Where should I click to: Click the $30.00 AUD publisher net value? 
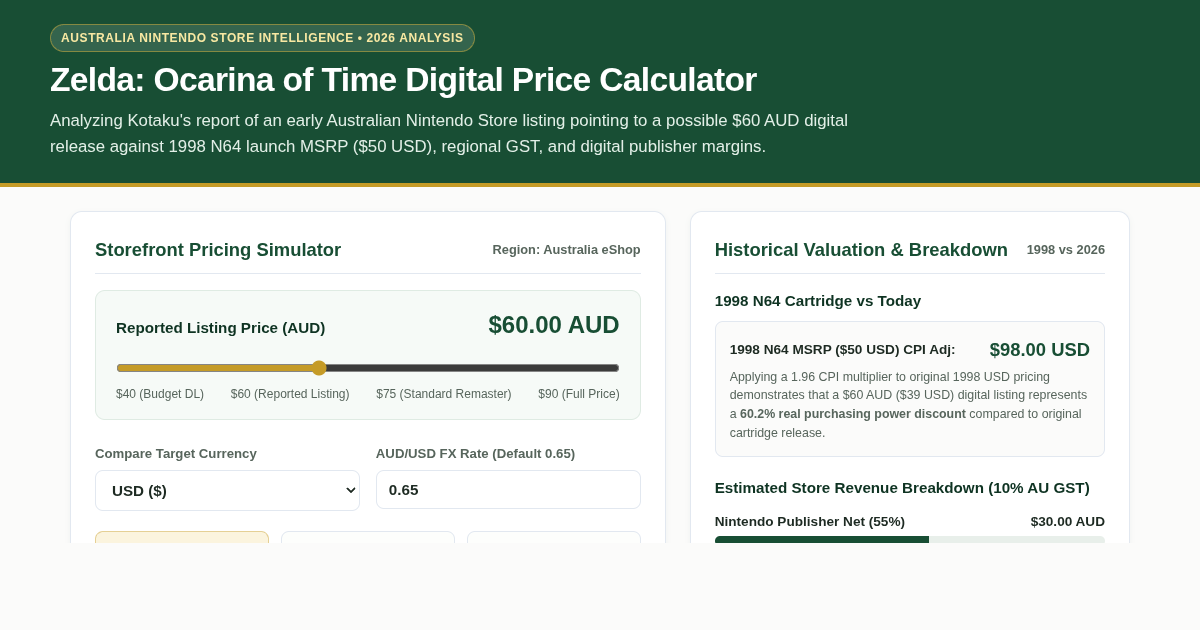pos(1068,522)
